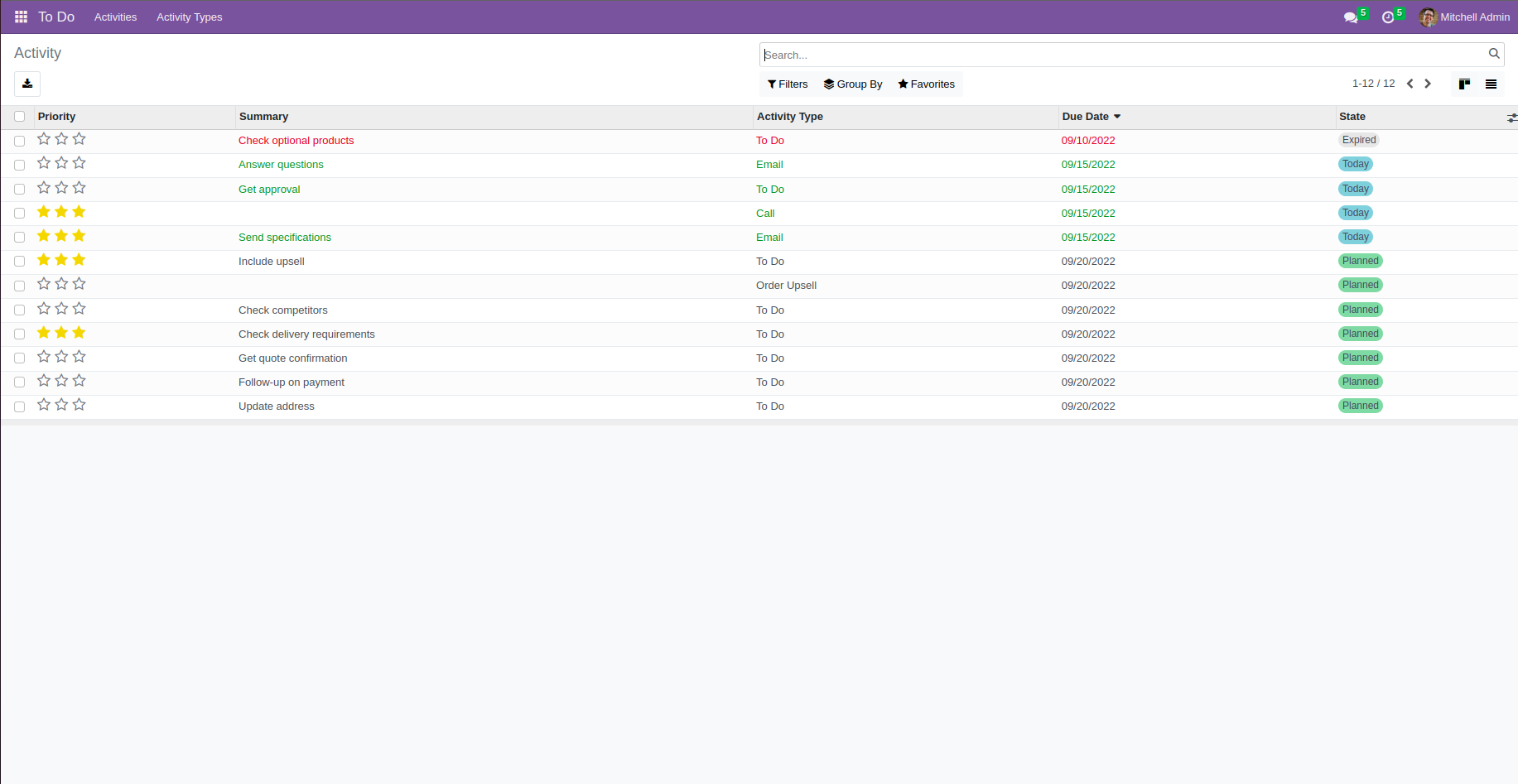
Task: Click the To Do app title
Action: click(56, 17)
